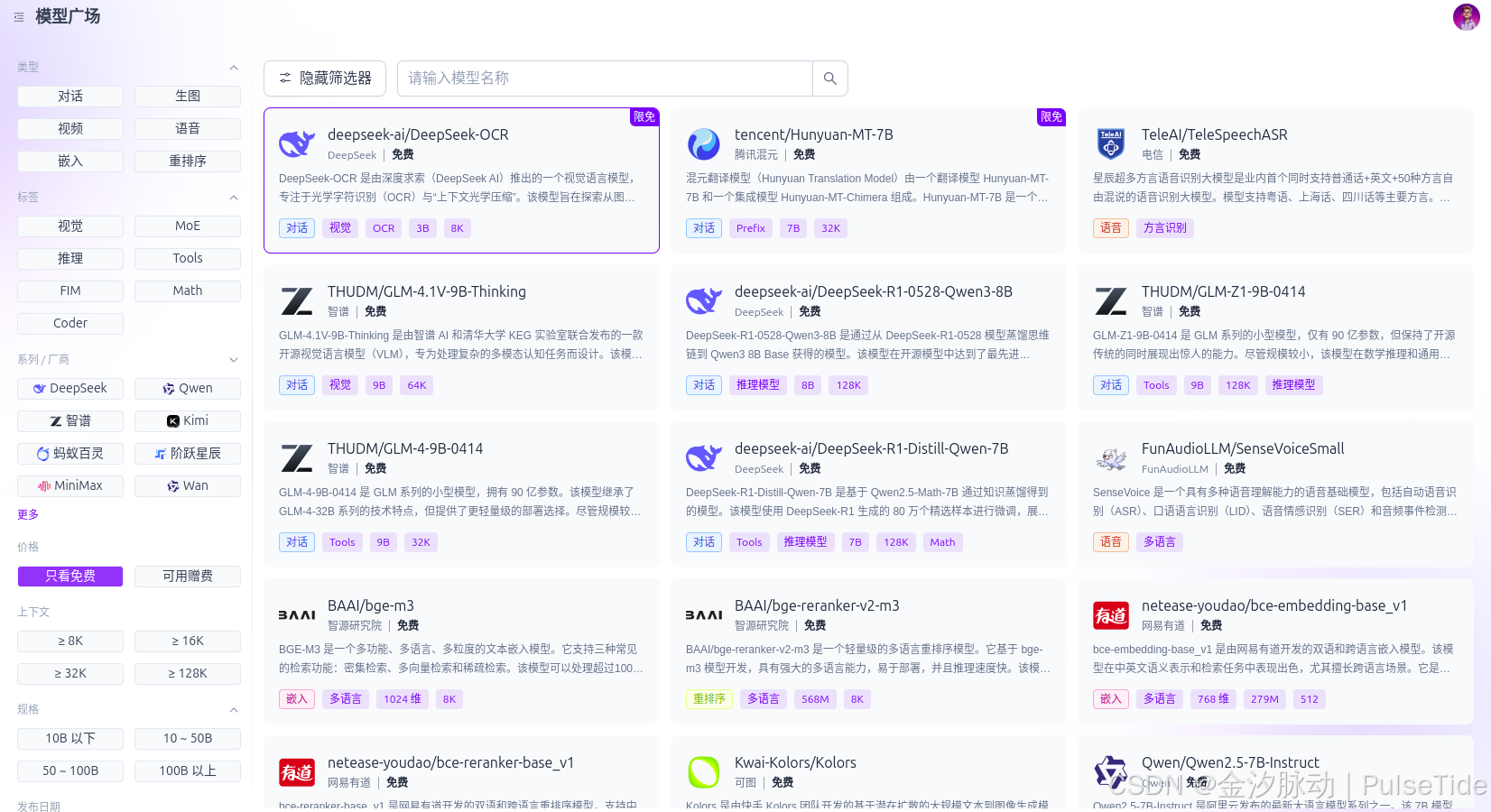Collapse the 系列/厂商 filter section

[x=234, y=358]
